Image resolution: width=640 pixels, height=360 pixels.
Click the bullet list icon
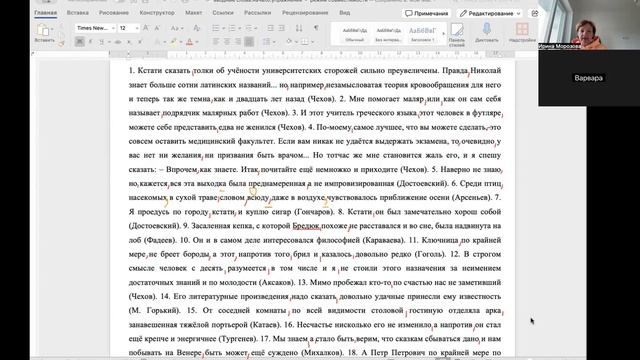pos(216,28)
